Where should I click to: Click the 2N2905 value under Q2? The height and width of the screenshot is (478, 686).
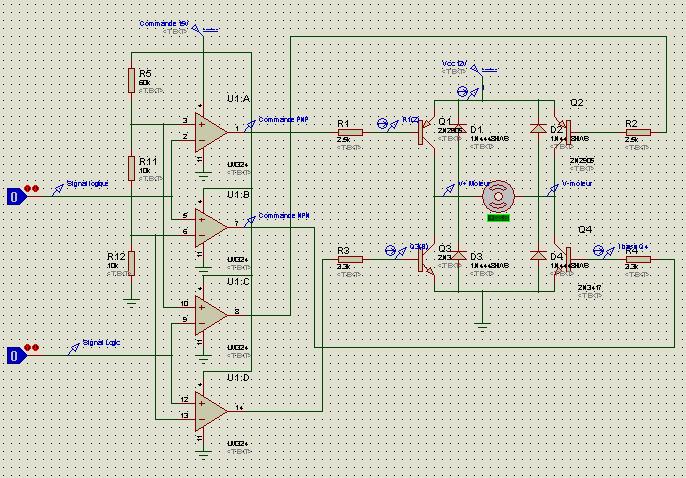click(x=581, y=160)
